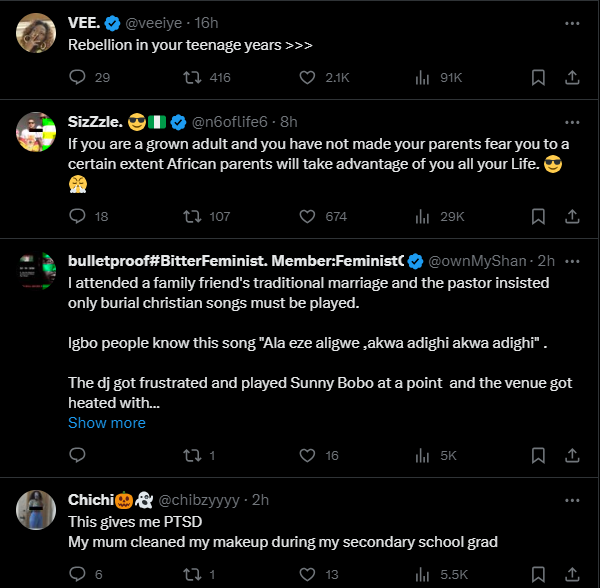The height and width of the screenshot is (588, 600).
Task: View analytics for SizZzle.'s 29K views tweet
Action: pyautogui.click(x=422, y=216)
